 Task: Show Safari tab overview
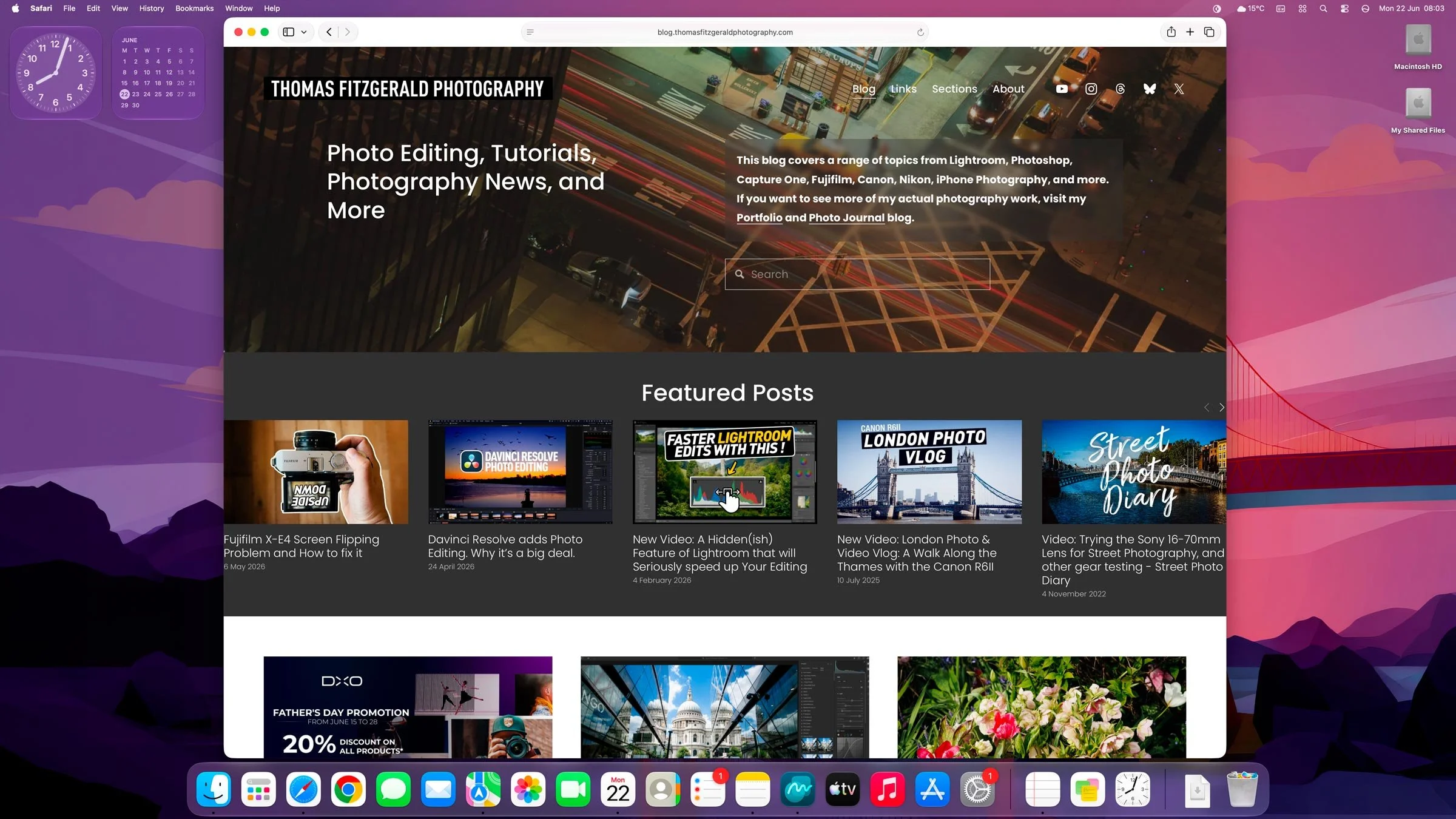tap(1209, 32)
